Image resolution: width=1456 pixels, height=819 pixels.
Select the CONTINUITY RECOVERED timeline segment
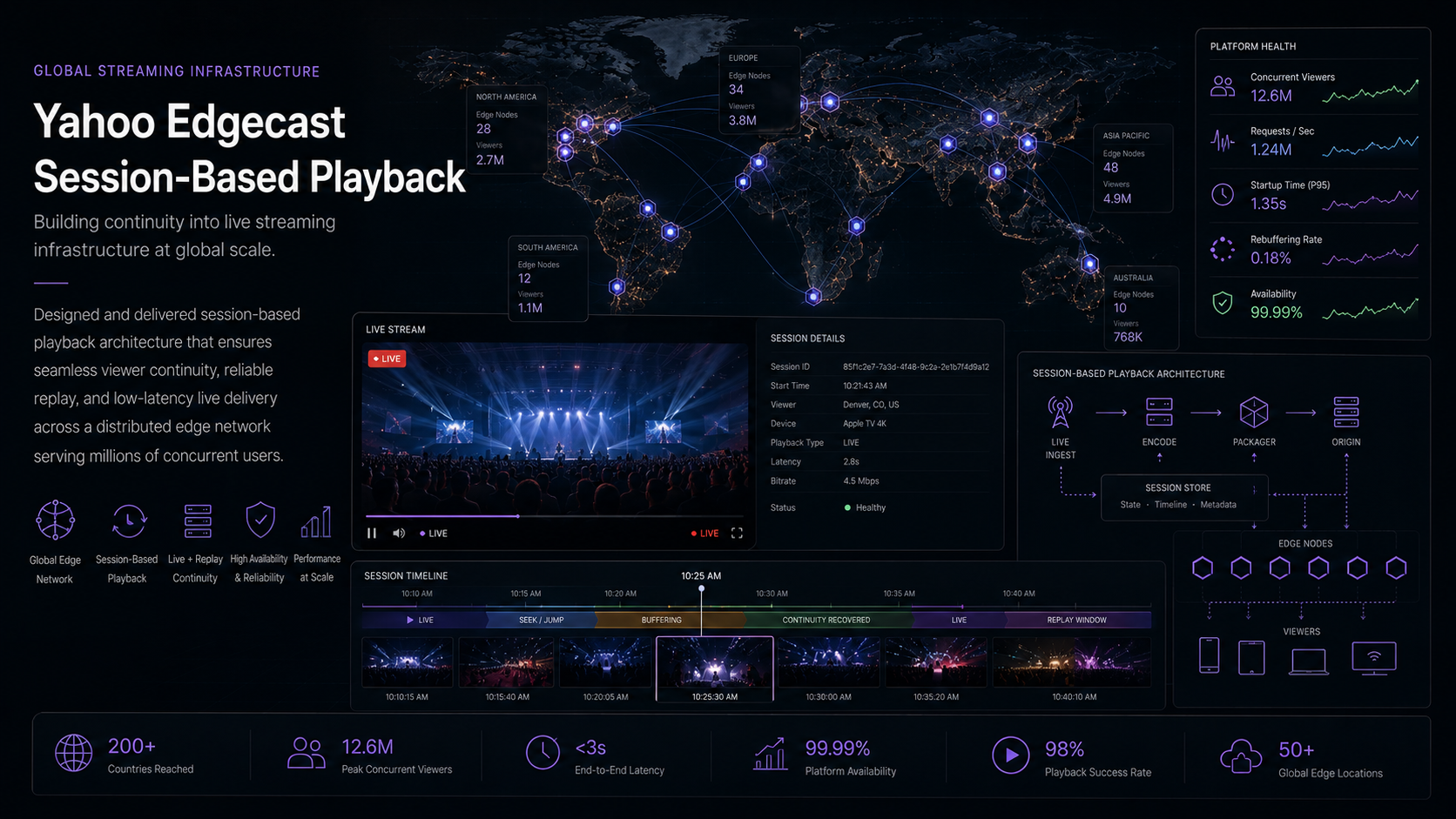826,620
